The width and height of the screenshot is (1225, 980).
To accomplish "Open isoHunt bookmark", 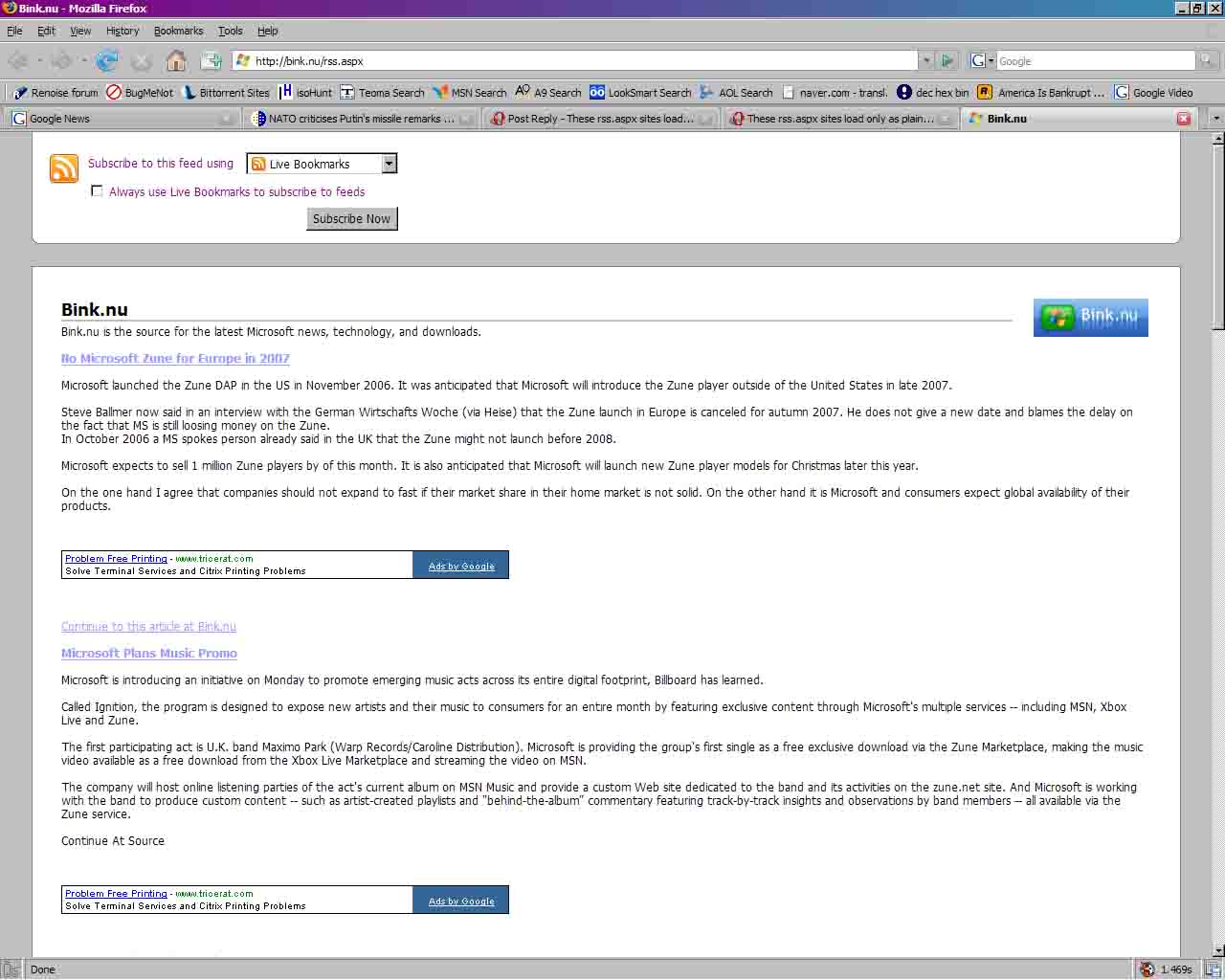I will point(305,93).
